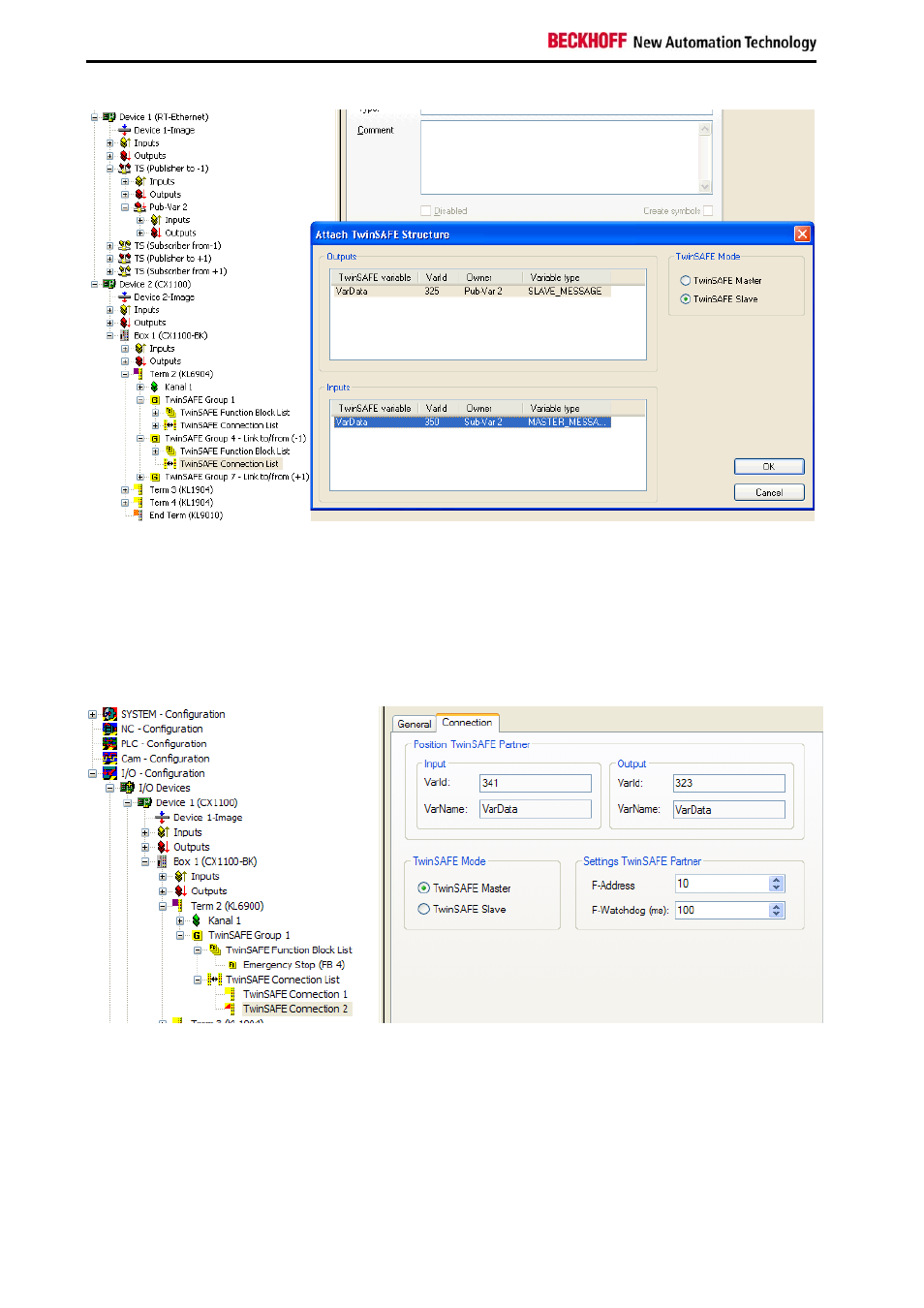Select TwinSAFE Connection List under Group 4
This screenshot has height=1308, width=924.
(x=229, y=464)
